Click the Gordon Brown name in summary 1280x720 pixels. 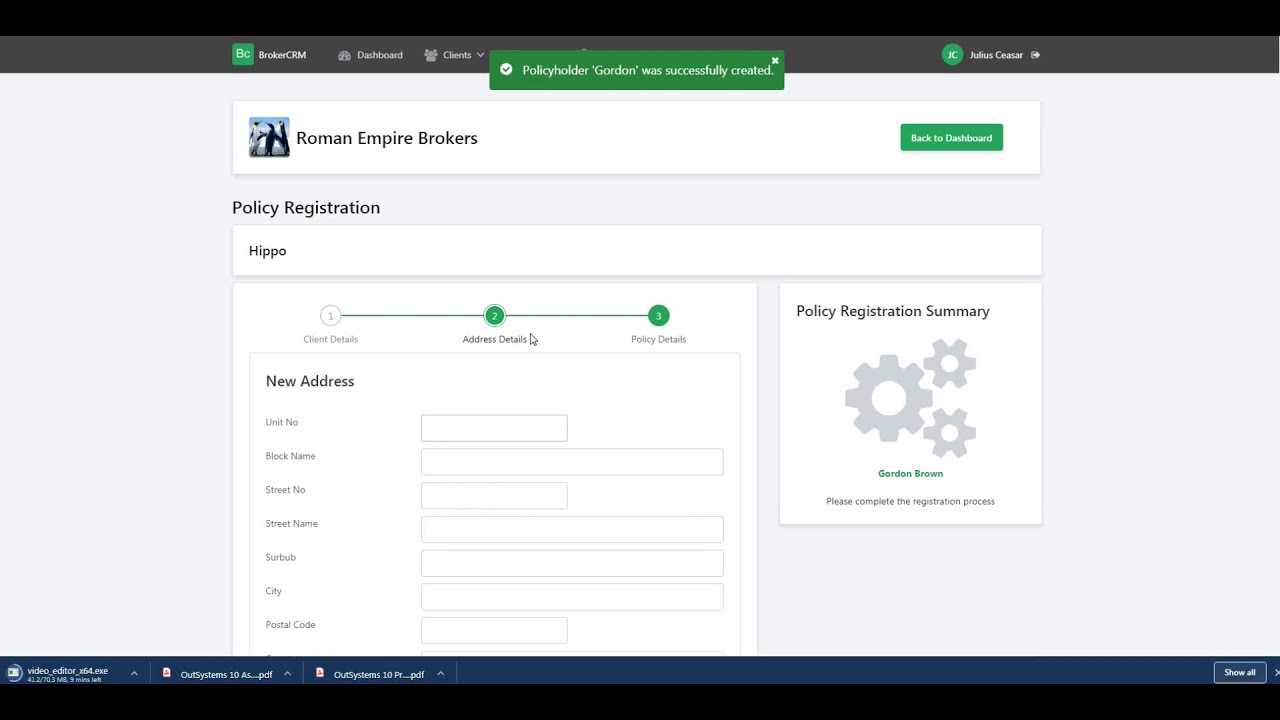[910, 474]
